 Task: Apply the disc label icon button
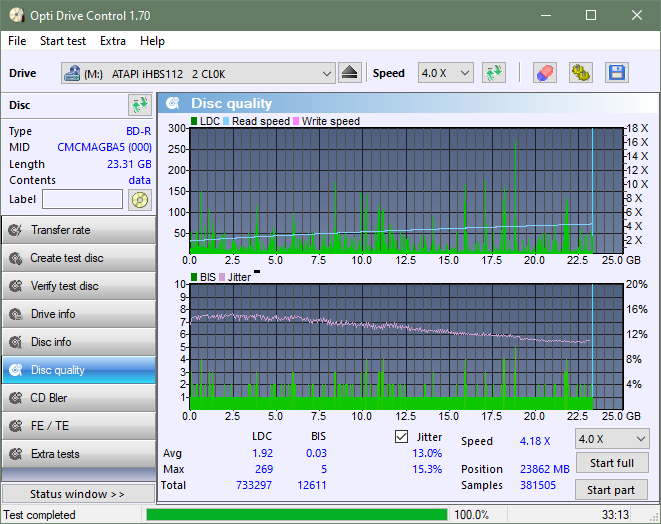[x=139, y=199]
